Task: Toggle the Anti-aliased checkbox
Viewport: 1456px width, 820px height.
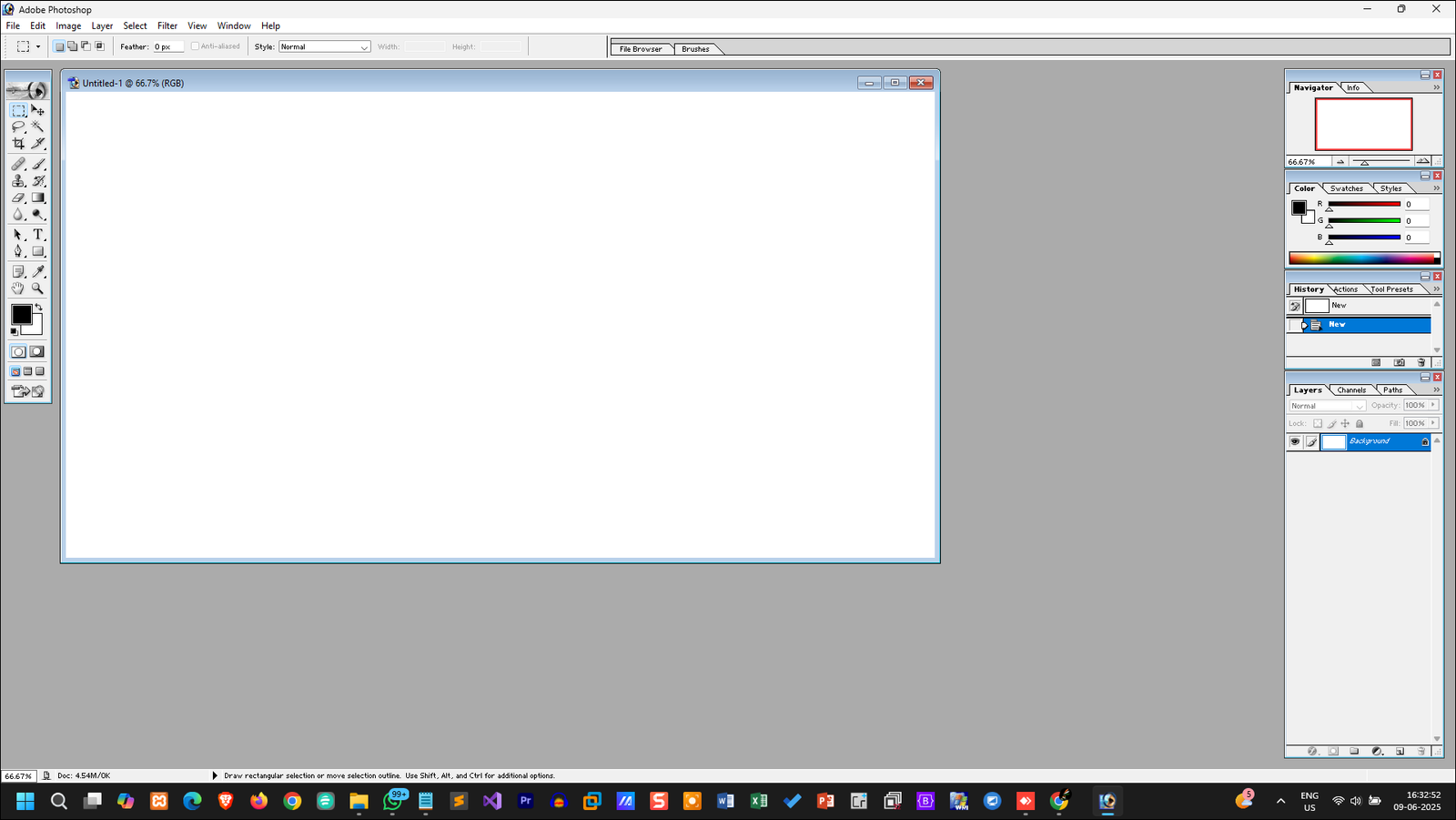Action: pos(195,46)
